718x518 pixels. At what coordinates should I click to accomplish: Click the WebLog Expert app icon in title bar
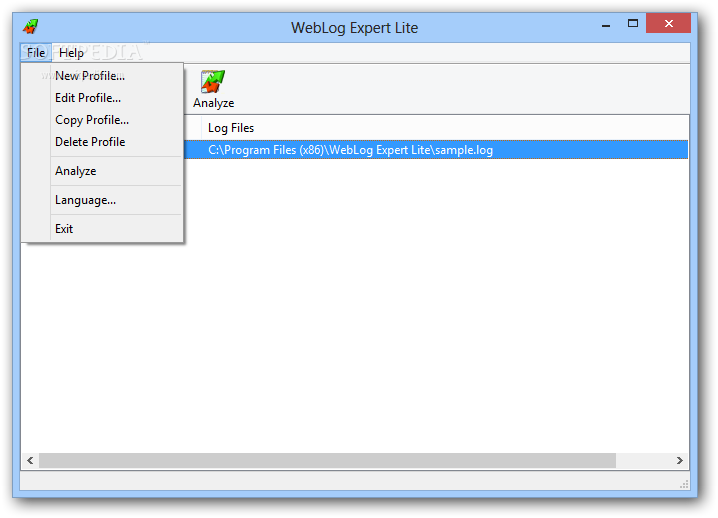tap(31, 27)
